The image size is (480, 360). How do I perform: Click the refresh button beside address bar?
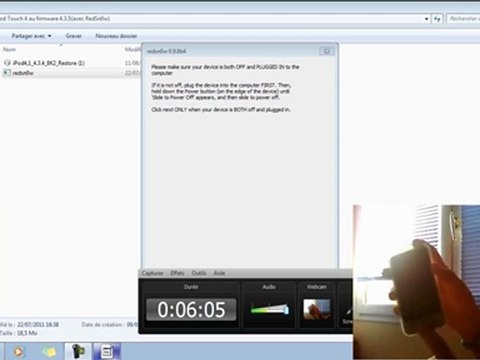[x=437, y=19]
